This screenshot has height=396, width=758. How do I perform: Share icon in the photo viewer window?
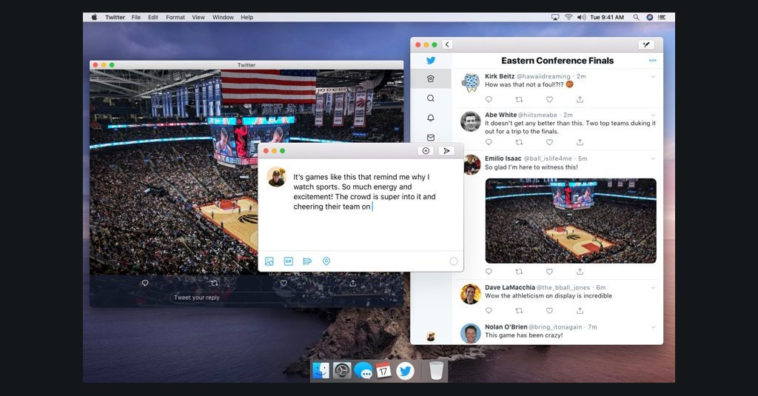353,283
